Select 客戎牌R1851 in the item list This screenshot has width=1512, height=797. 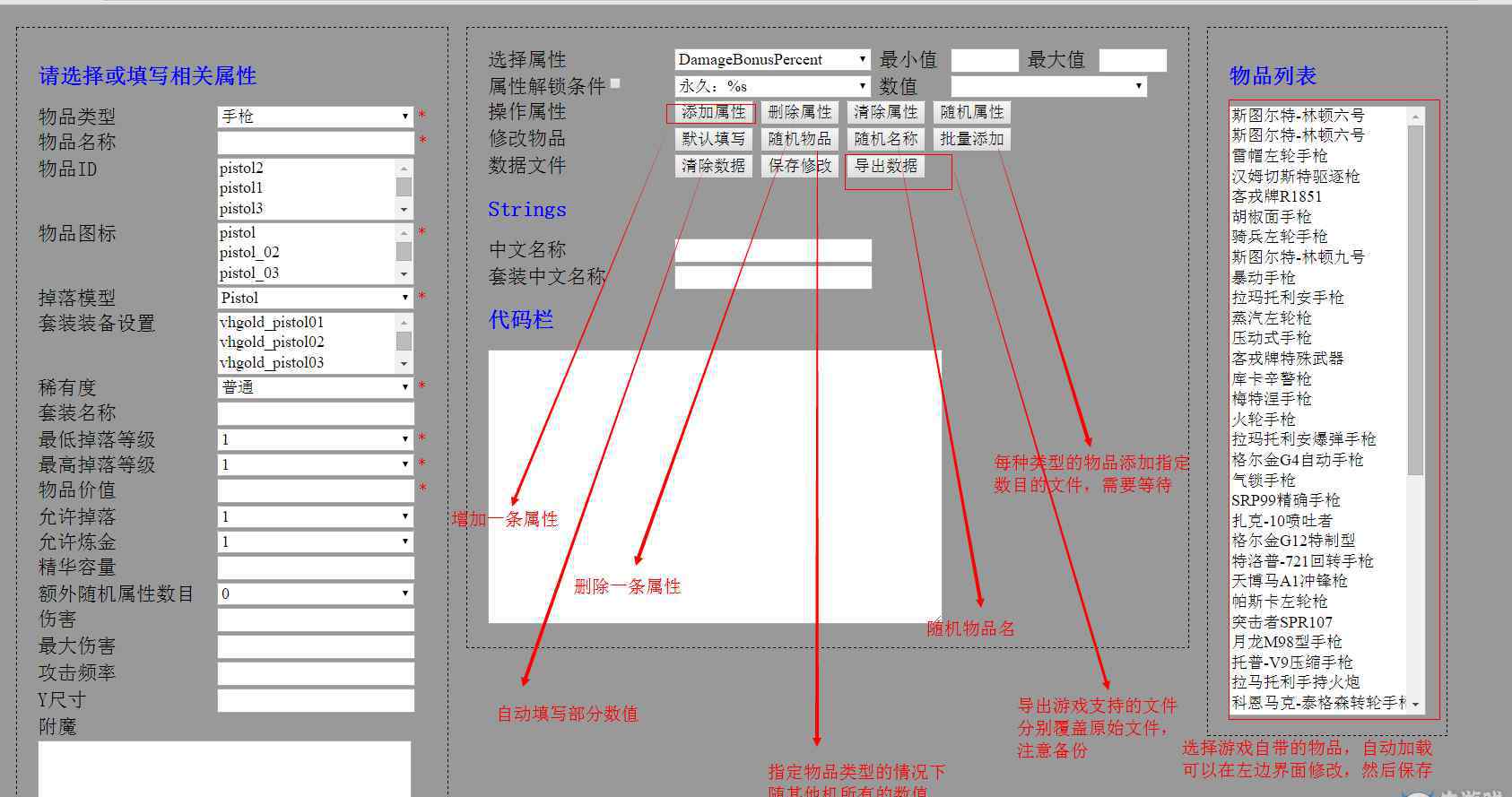[x=1318, y=196]
